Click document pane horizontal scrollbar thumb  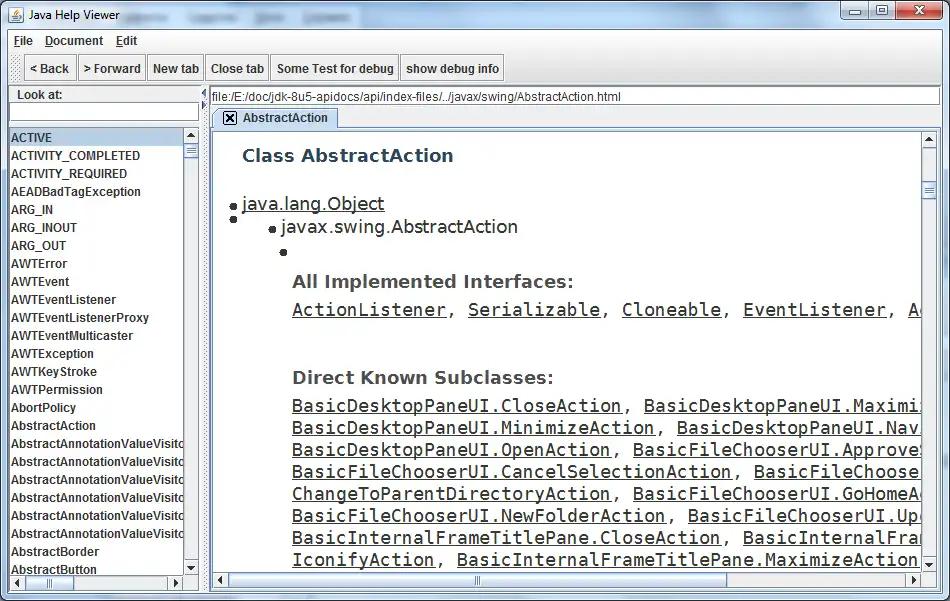(477, 580)
